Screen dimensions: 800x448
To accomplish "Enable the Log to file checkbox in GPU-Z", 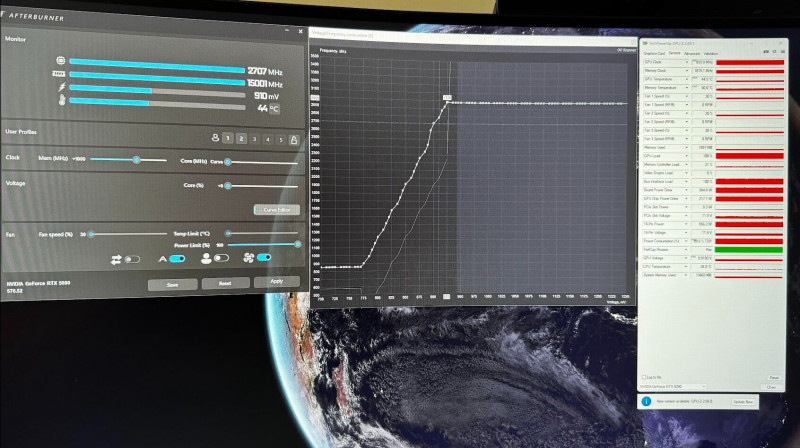I will (x=644, y=377).
